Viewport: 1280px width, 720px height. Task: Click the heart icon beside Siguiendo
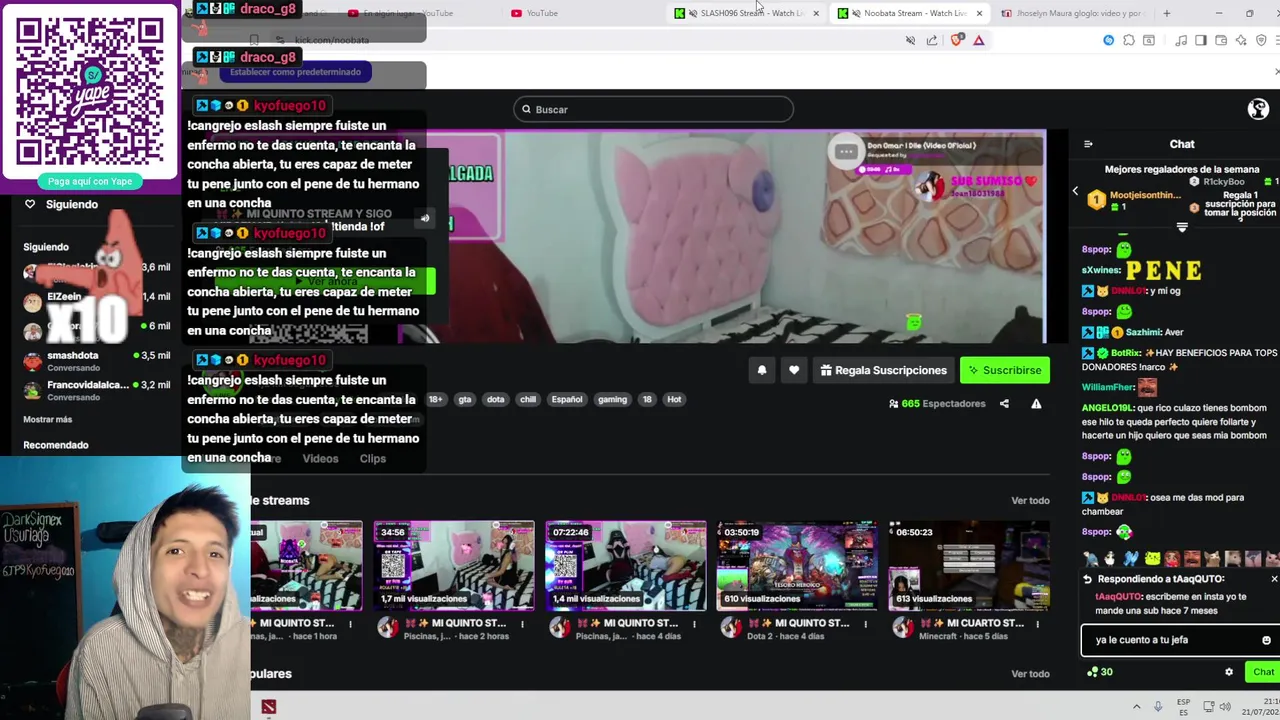point(30,204)
